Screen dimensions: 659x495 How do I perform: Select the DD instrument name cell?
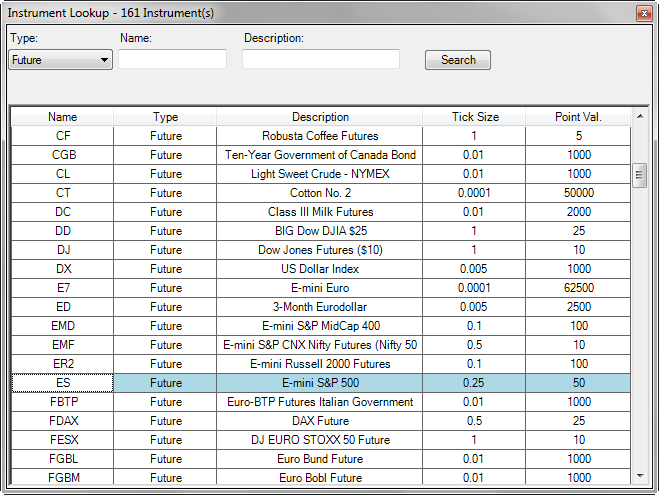pos(63,231)
